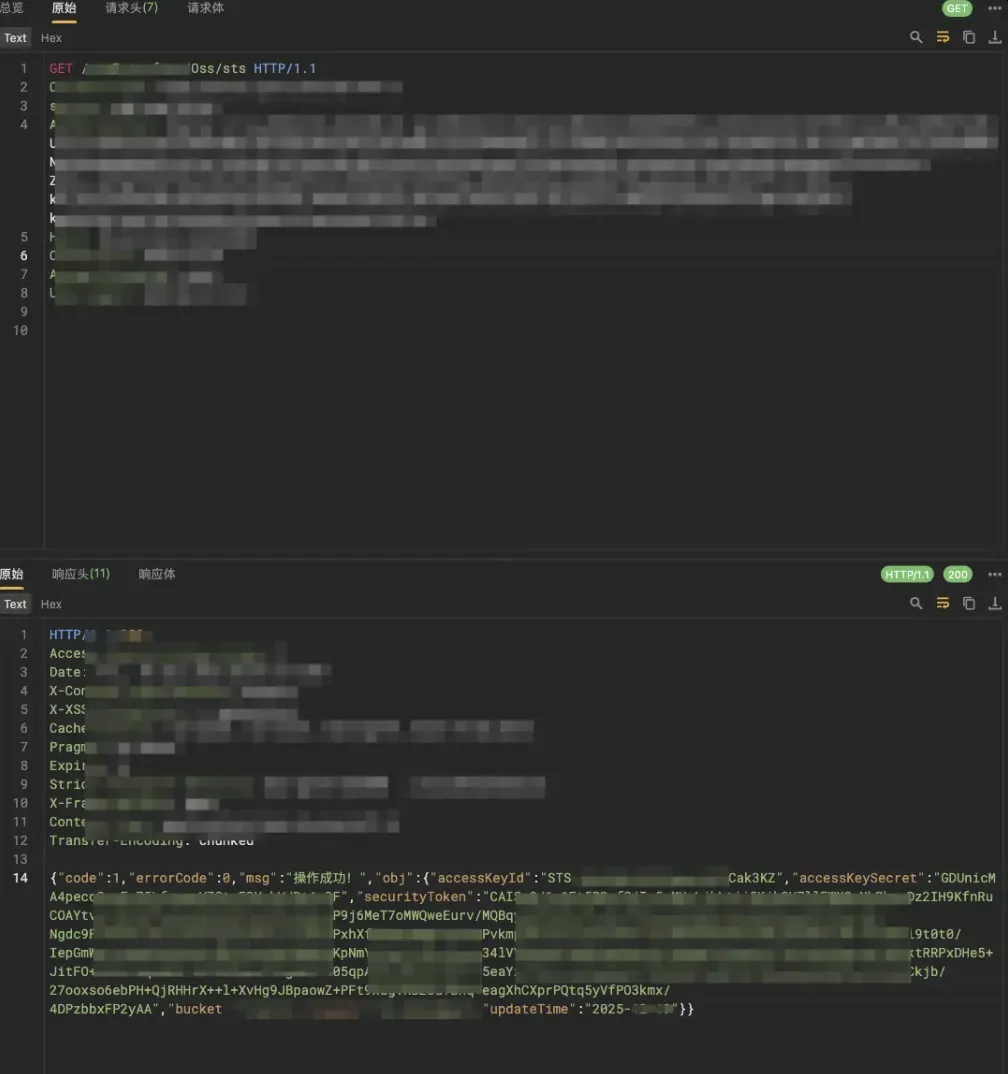The image size is (1008, 1074).
Task: Open the 请求体 tab
Action: coord(205,8)
